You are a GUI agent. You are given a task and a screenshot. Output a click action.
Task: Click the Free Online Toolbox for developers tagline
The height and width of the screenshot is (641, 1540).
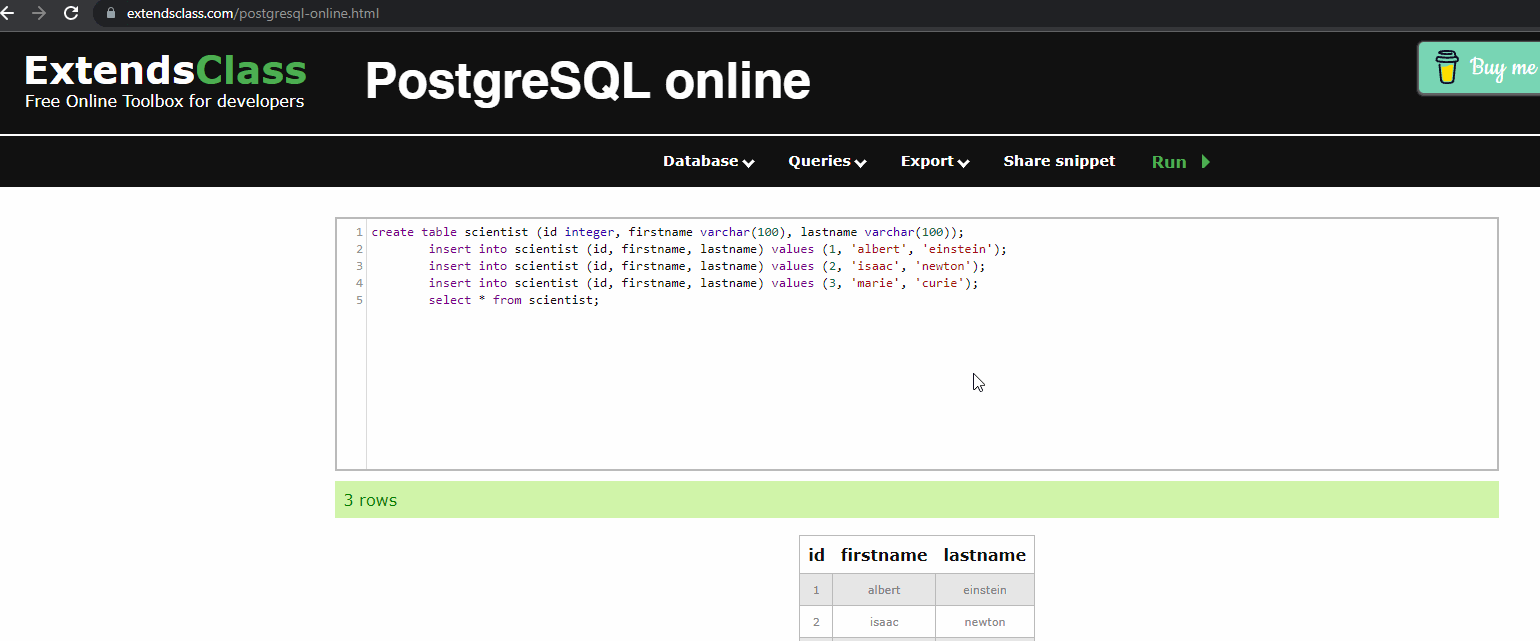point(165,101)
